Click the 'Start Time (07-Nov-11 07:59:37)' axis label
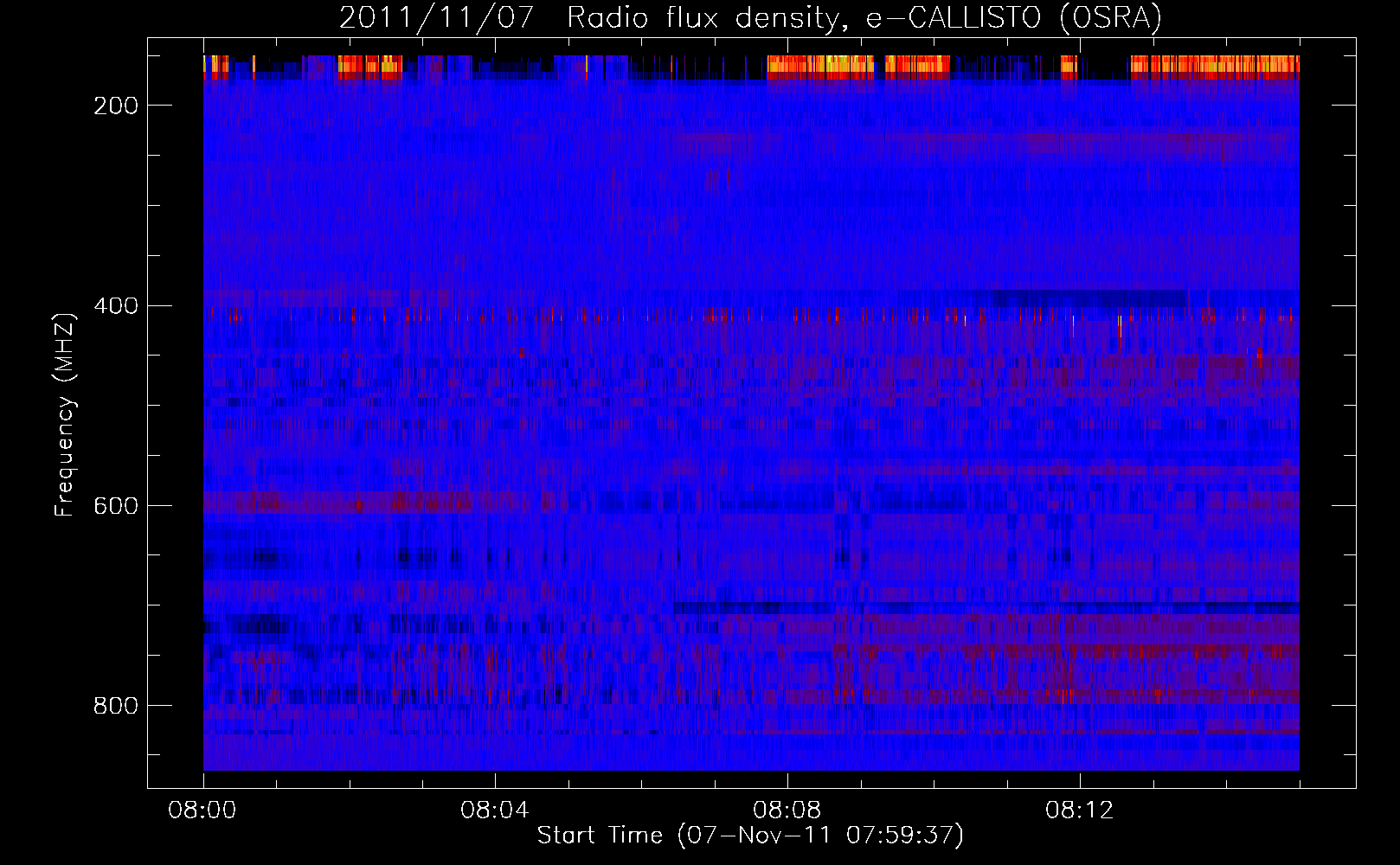The height and width of the screenshot is (865, 1400). [750, 835]
